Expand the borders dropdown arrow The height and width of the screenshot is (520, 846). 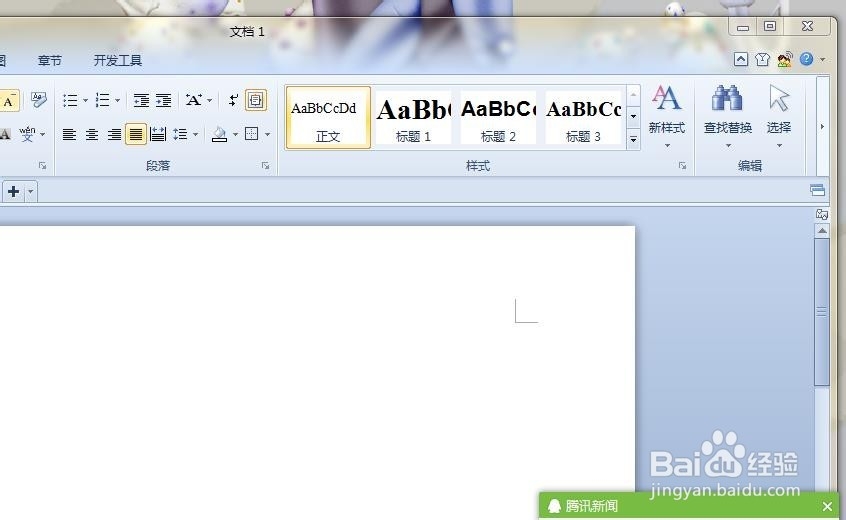pyautogui.click(x=267, y=134)
